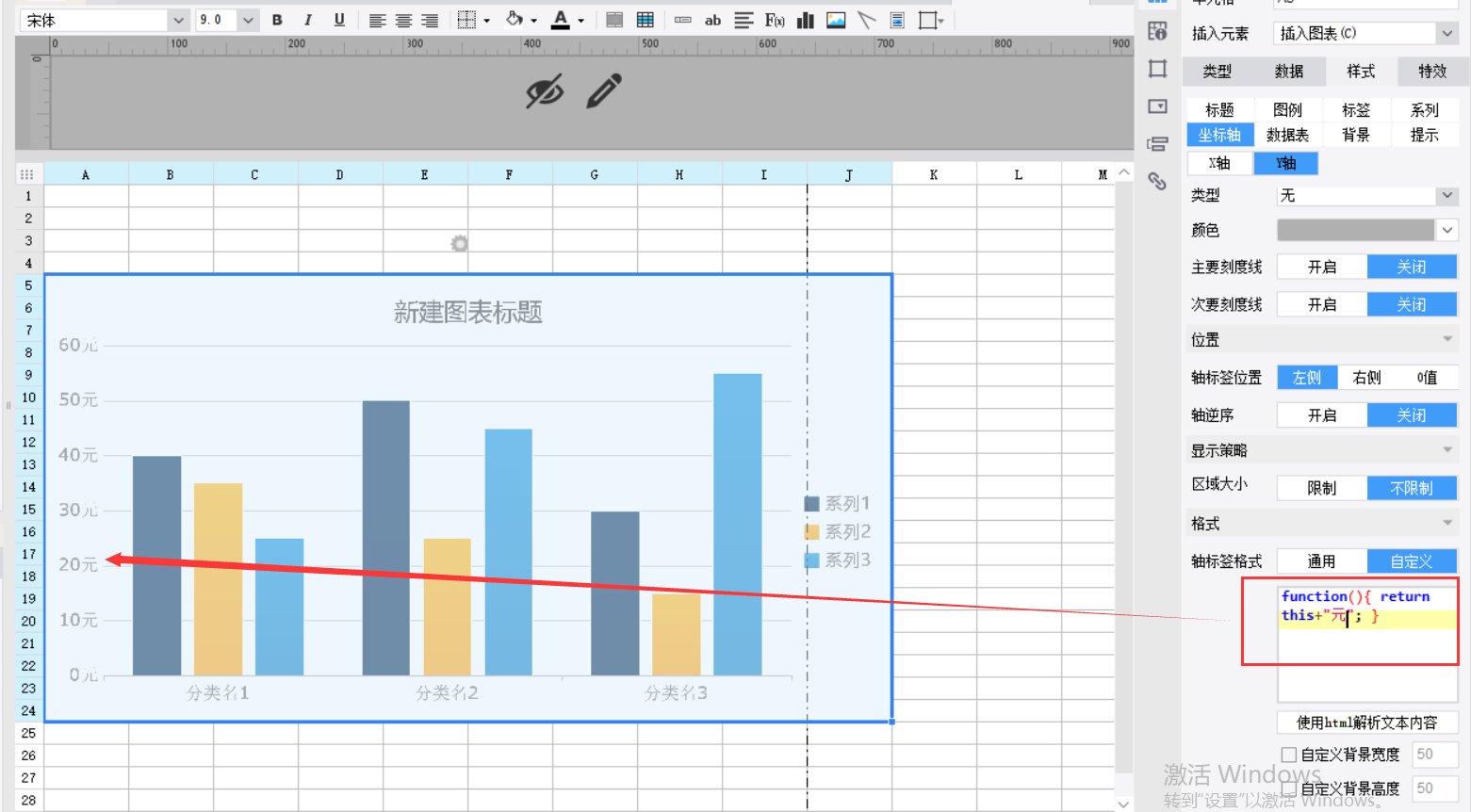The image size is (1471, 812).
Task: Open the floating element panel icon in the sidebar
Action: 1158,69
